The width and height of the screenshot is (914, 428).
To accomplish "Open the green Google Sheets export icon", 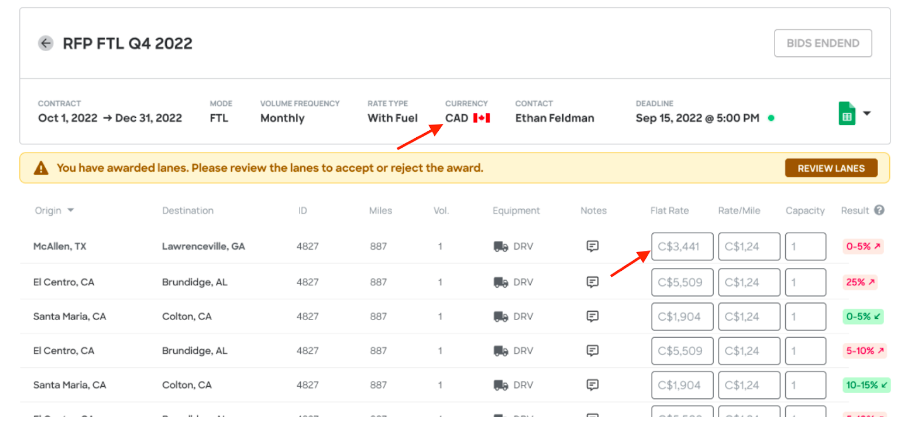I will [x=846, y=114].
